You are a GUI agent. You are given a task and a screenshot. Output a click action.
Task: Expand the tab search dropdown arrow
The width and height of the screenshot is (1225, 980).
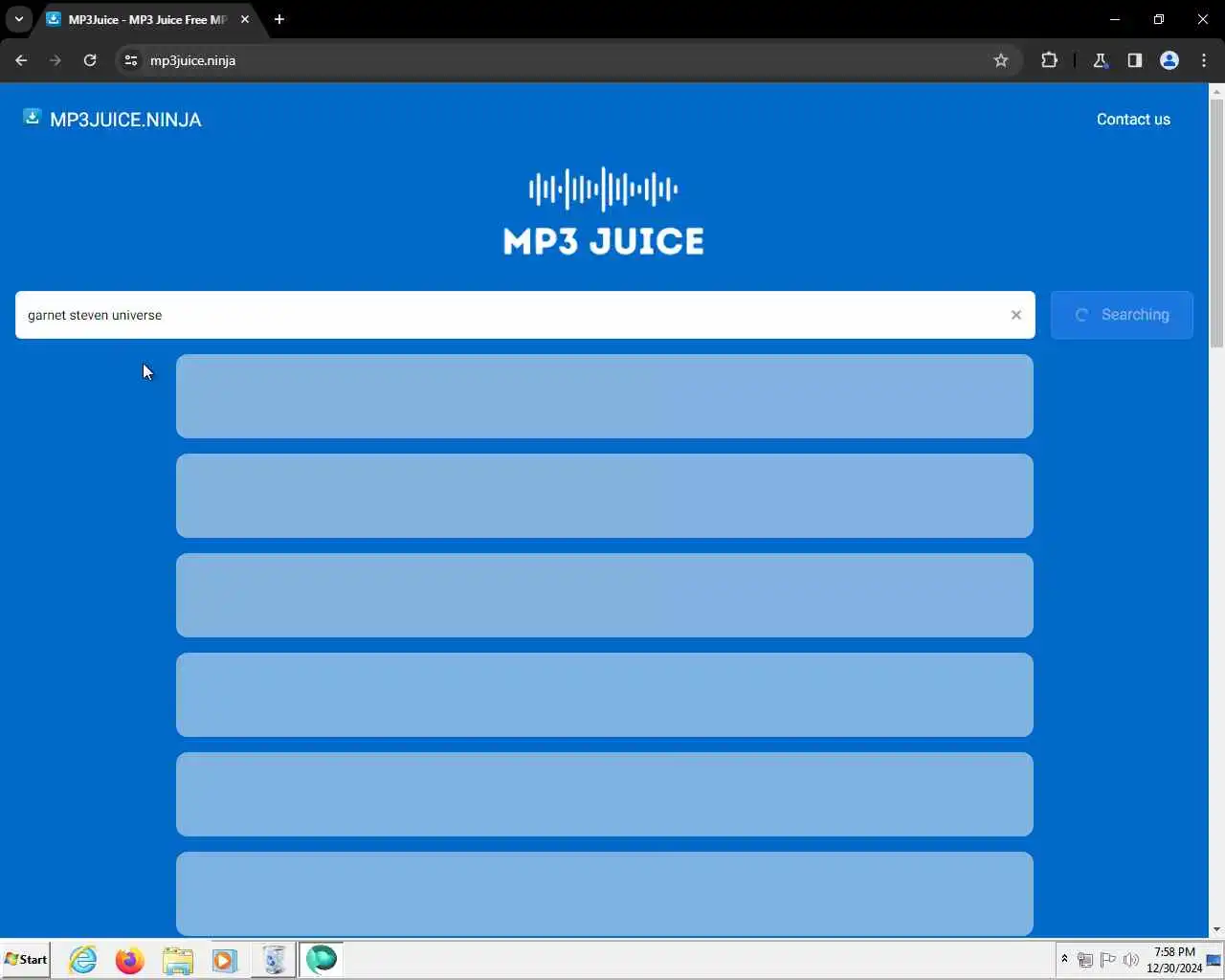pyautogui.click(x=18, y=19)
